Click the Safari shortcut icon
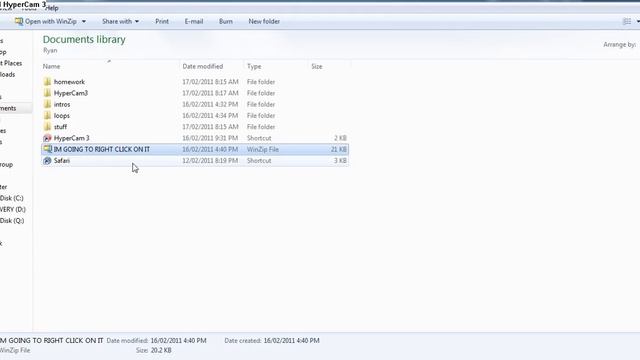 pyautogui.click(x=47, y=160)
